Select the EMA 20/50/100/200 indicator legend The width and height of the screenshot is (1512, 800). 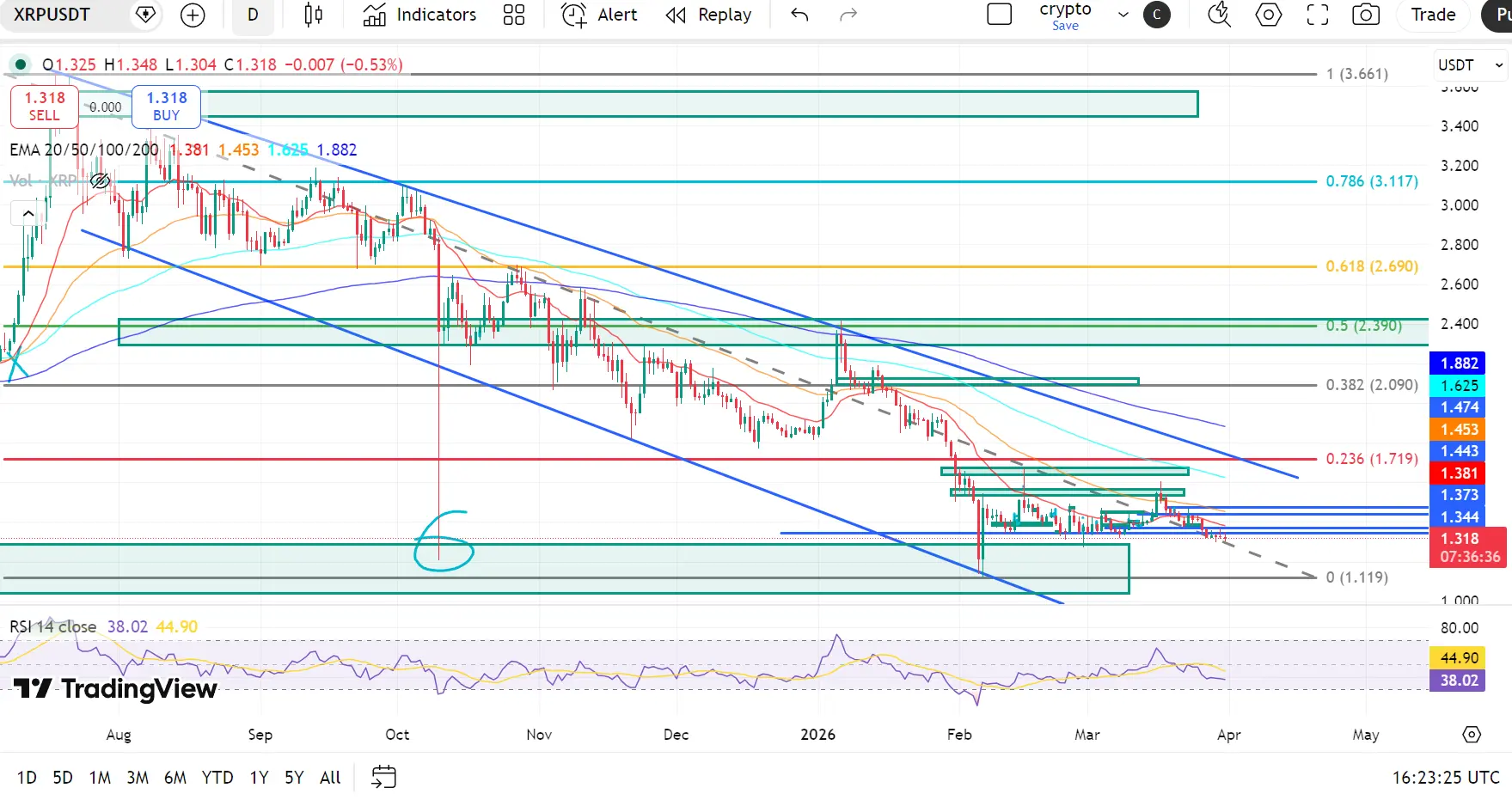(84, 150)
